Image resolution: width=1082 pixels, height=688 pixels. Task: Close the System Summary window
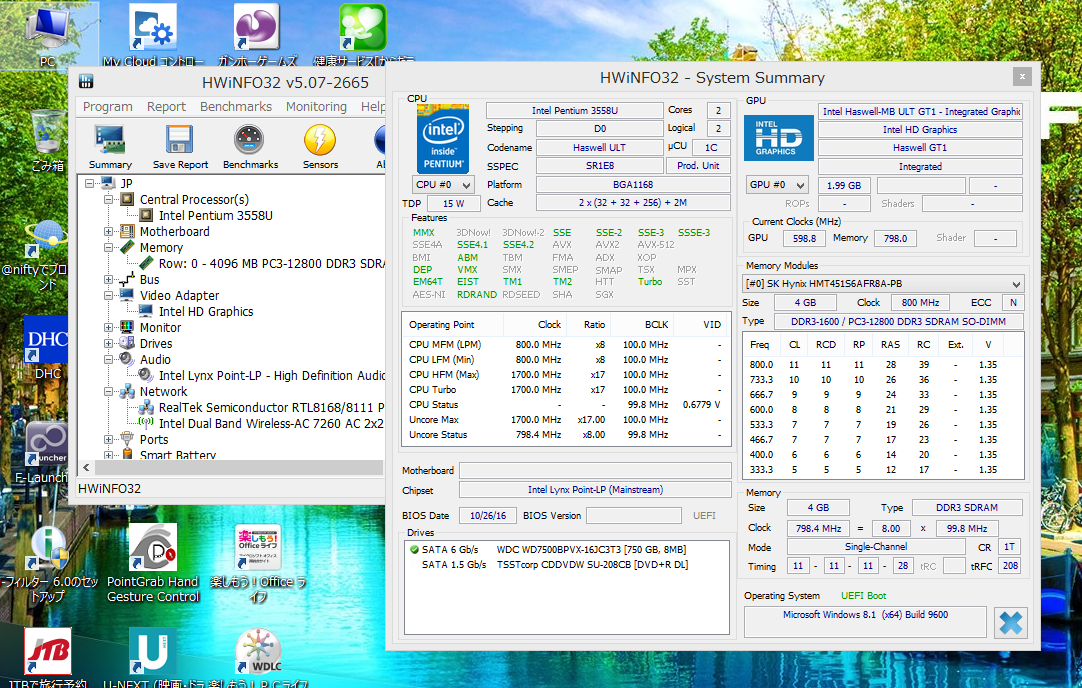1022,77
